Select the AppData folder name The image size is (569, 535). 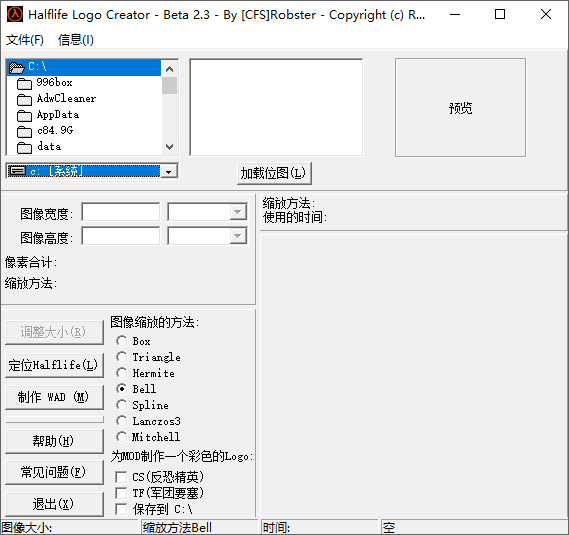click(x=58, y=115)
